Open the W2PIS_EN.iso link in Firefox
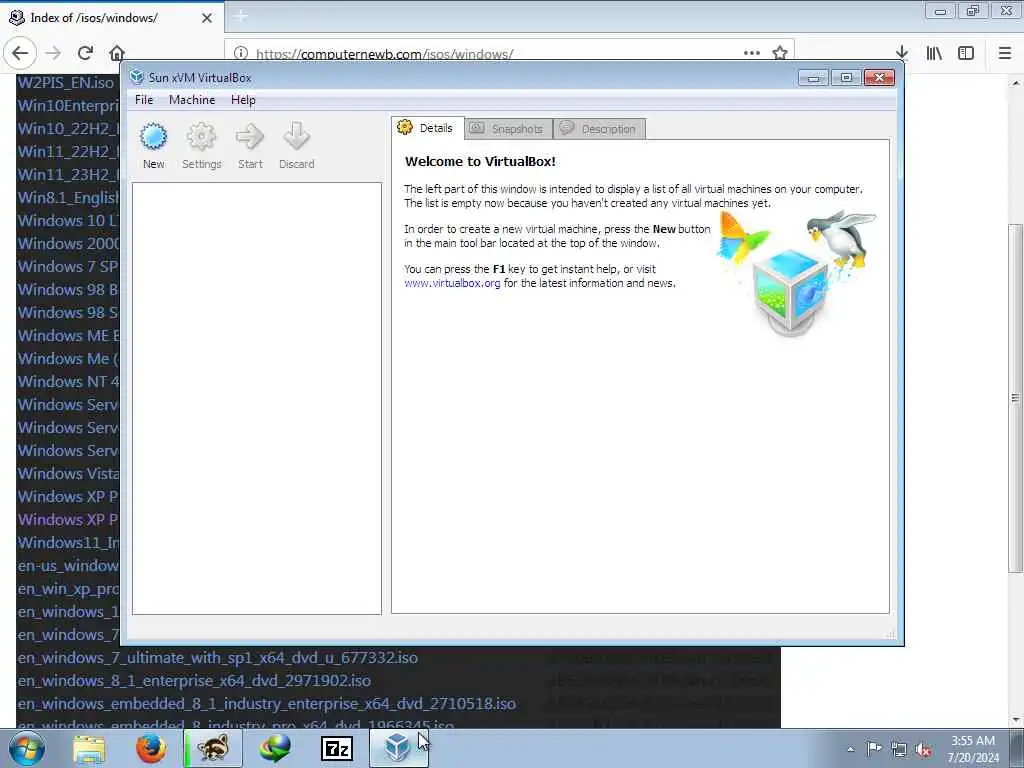Image resolution: width=1024 pixels, height=768 pixels. click(x=65, y=82)
